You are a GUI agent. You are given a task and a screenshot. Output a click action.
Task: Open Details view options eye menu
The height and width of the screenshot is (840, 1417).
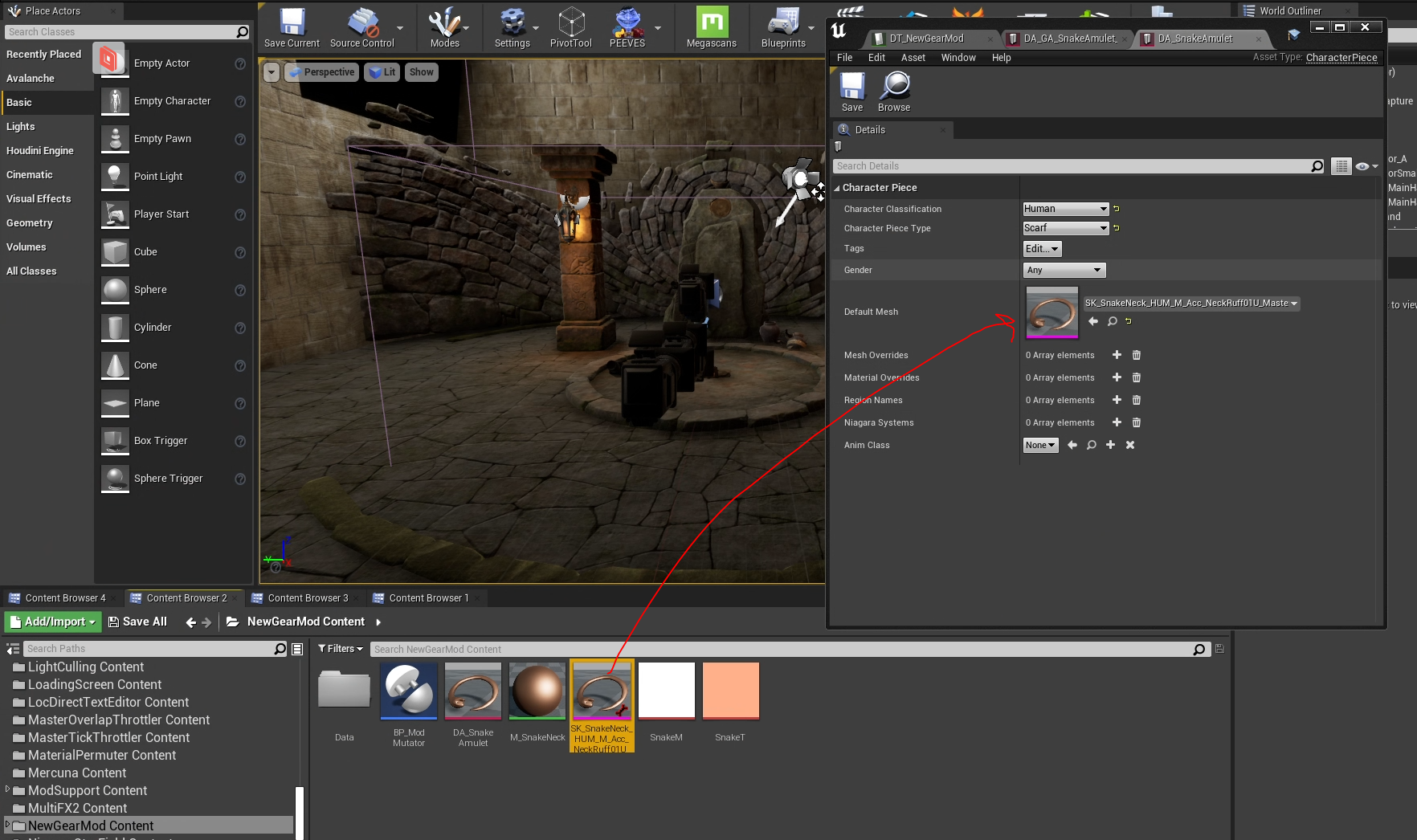[1366, 166]
